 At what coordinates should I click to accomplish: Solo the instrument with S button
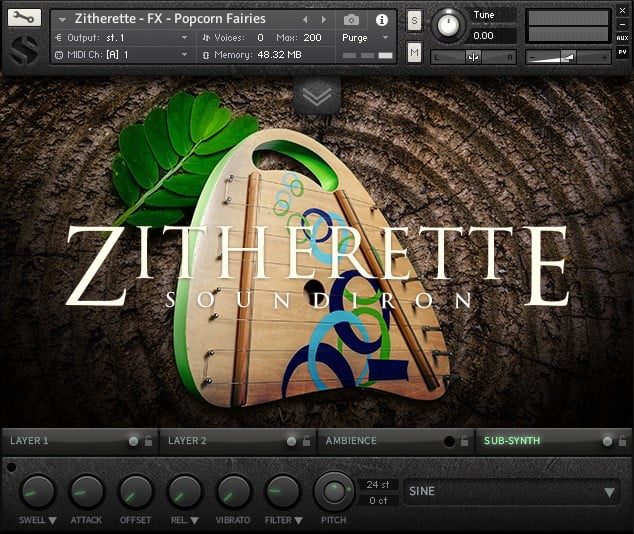(x=414, y=21)
